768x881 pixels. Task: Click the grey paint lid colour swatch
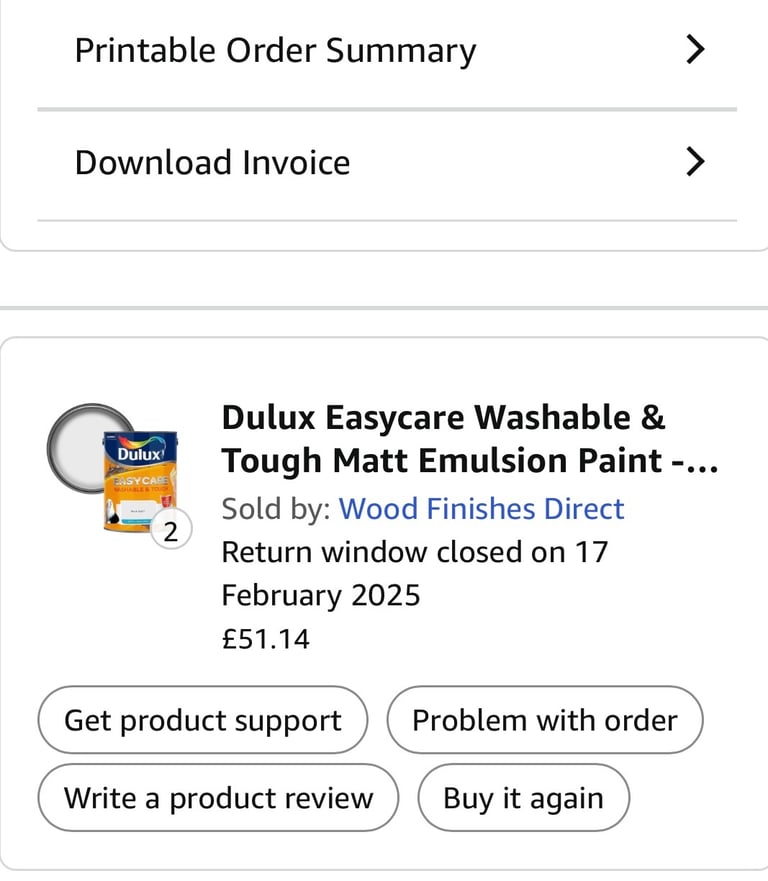(84, 441)
